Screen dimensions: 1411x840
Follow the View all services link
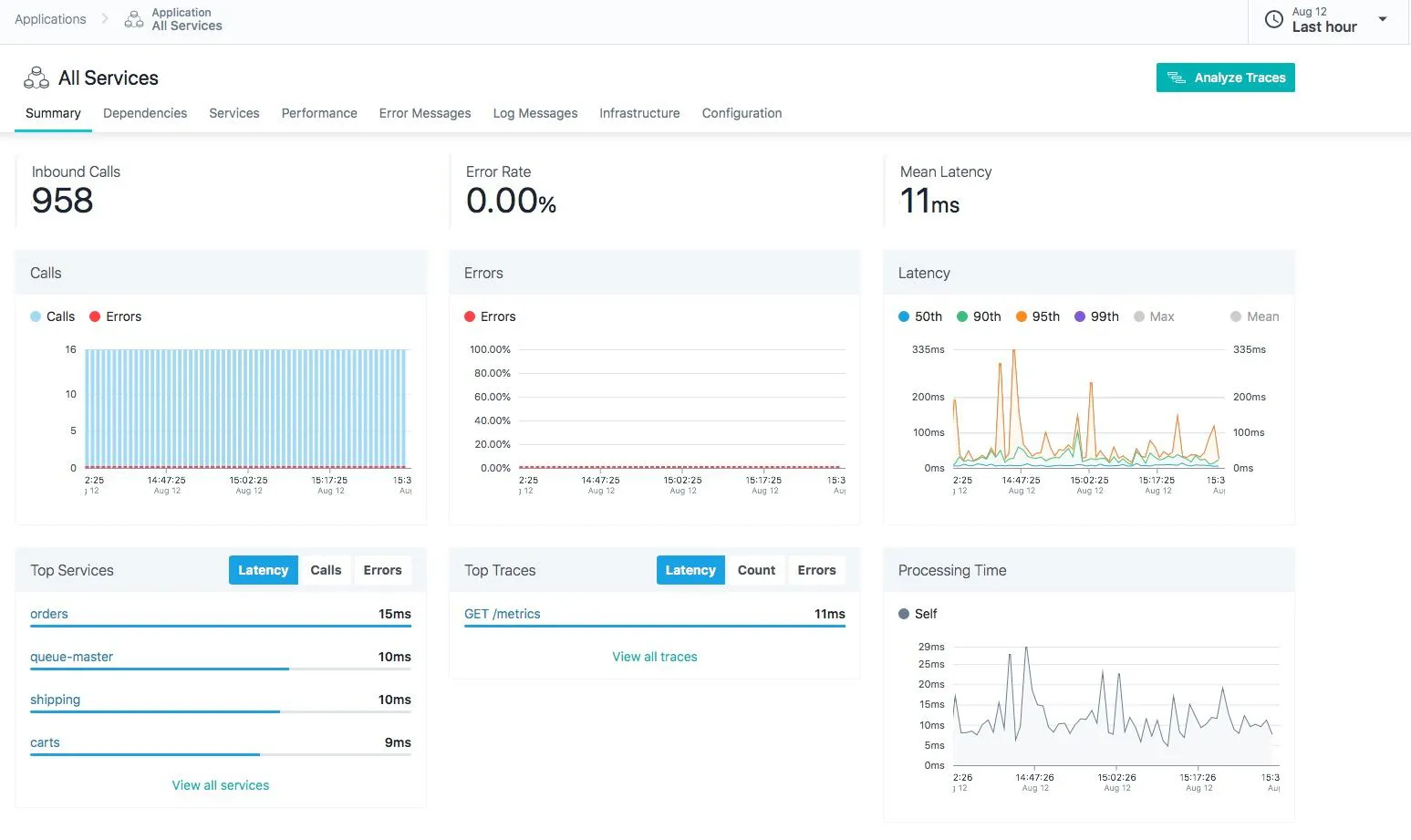pyautogui.click(x=221, y=785)
